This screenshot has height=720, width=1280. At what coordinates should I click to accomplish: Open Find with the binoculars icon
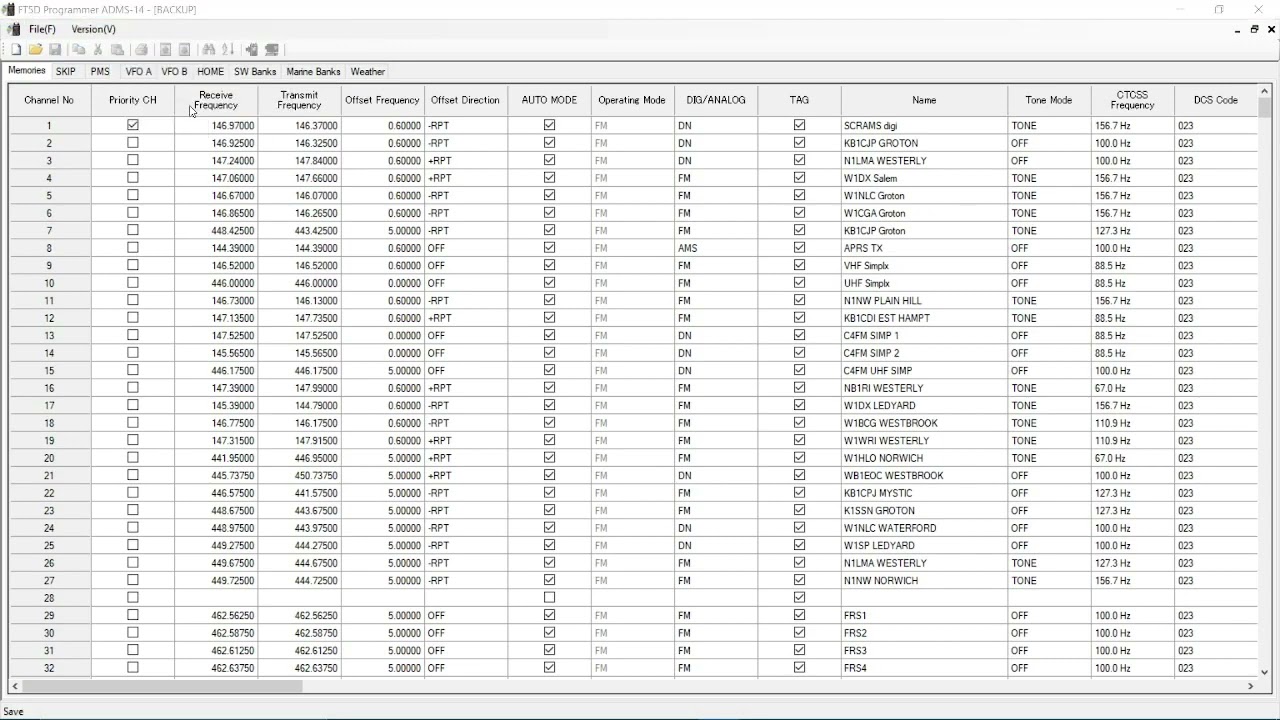click(208, 50)
